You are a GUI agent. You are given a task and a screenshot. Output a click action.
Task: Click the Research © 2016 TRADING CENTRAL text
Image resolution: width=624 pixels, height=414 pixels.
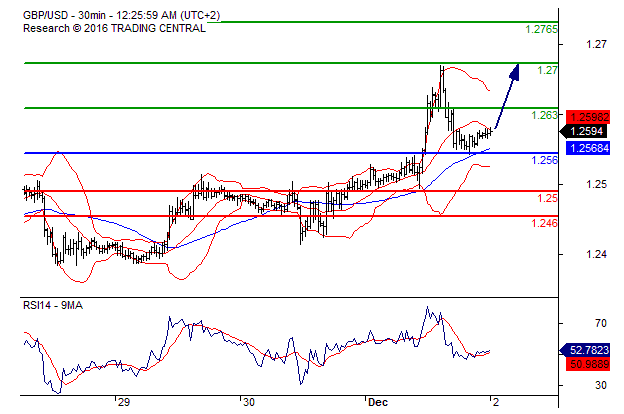(115, 28)
